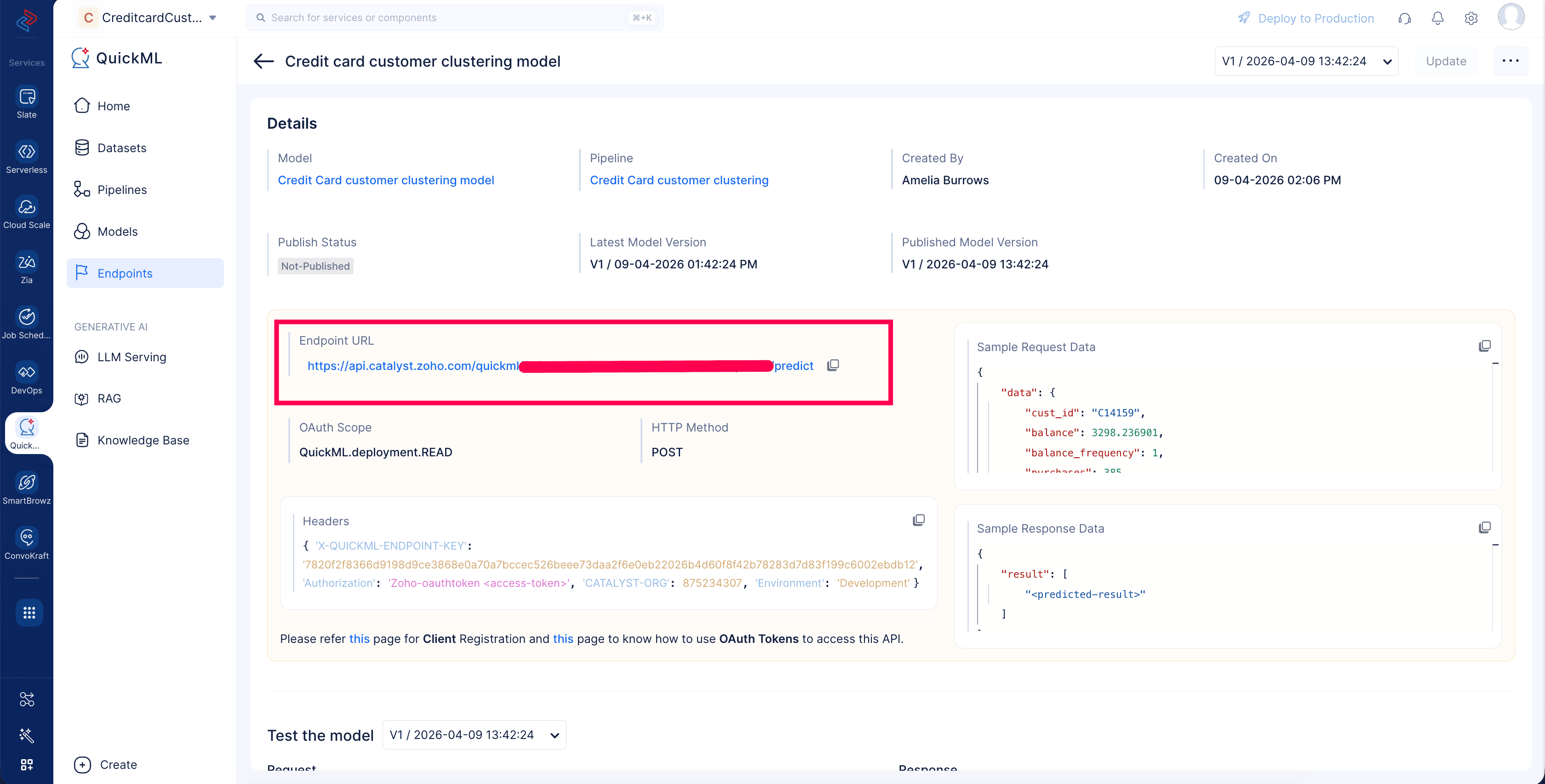Open the more options ellipsis menu
The height and width of the screenshot is (784, 1545).
(x=1510, y=61)
